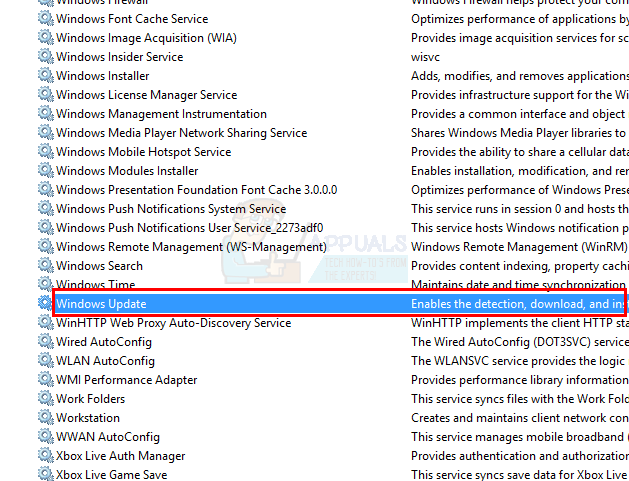Click gear icon beside Xbox Live Auth Manager

tap(46, 456)
